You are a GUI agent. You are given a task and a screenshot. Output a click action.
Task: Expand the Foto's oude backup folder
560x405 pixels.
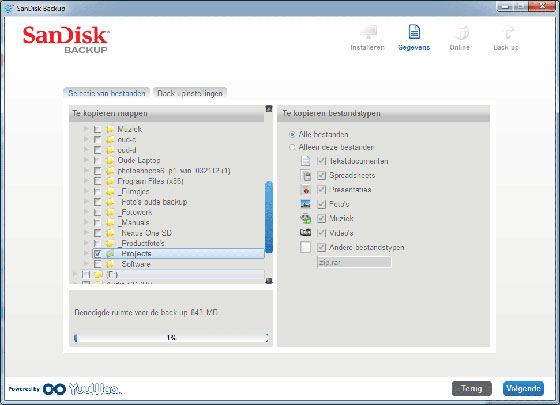click(86, 201)
